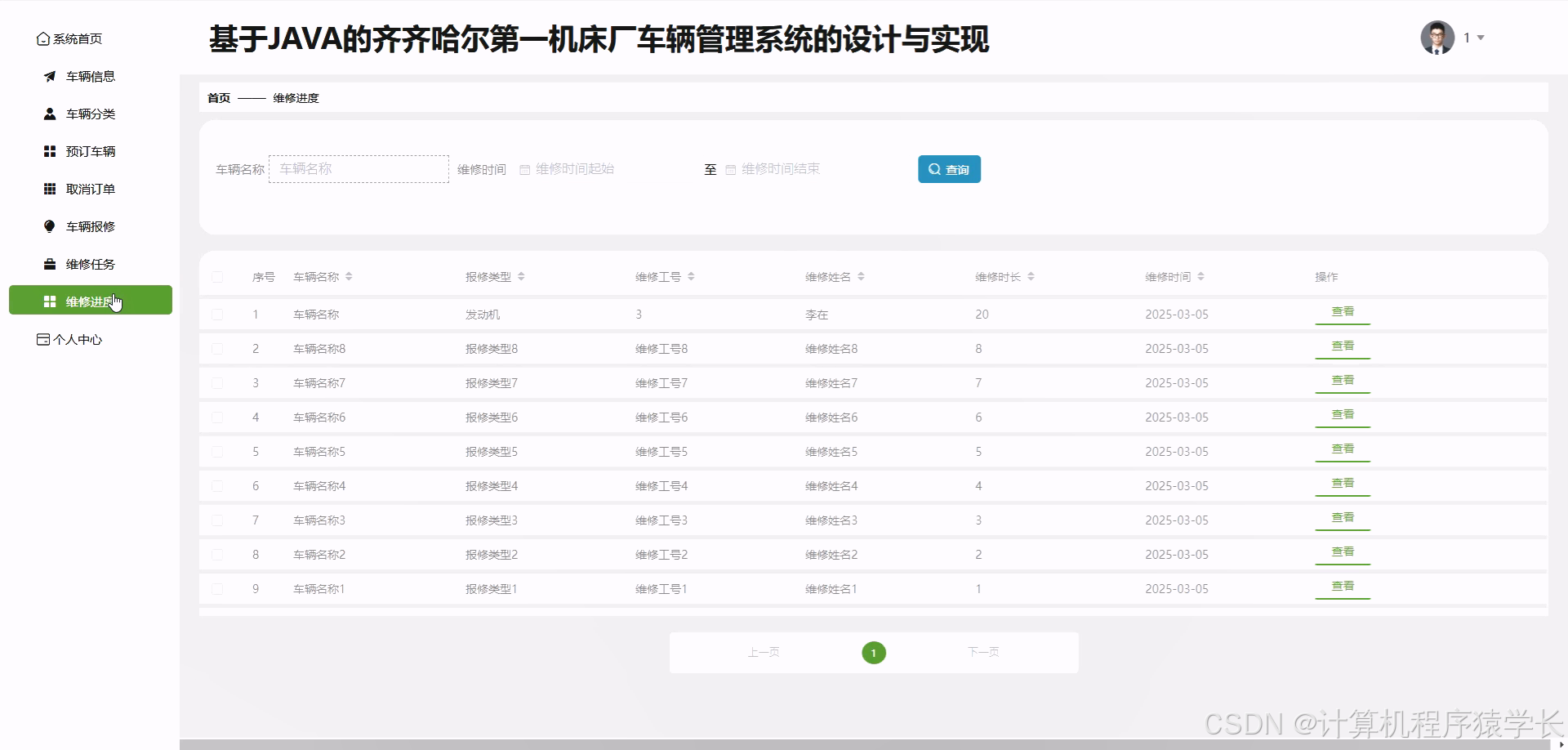The width and height of the screenshot is (1568, 750).
Task: Toggle the select-all checkbox in table header
Action: tap(218, 276)
